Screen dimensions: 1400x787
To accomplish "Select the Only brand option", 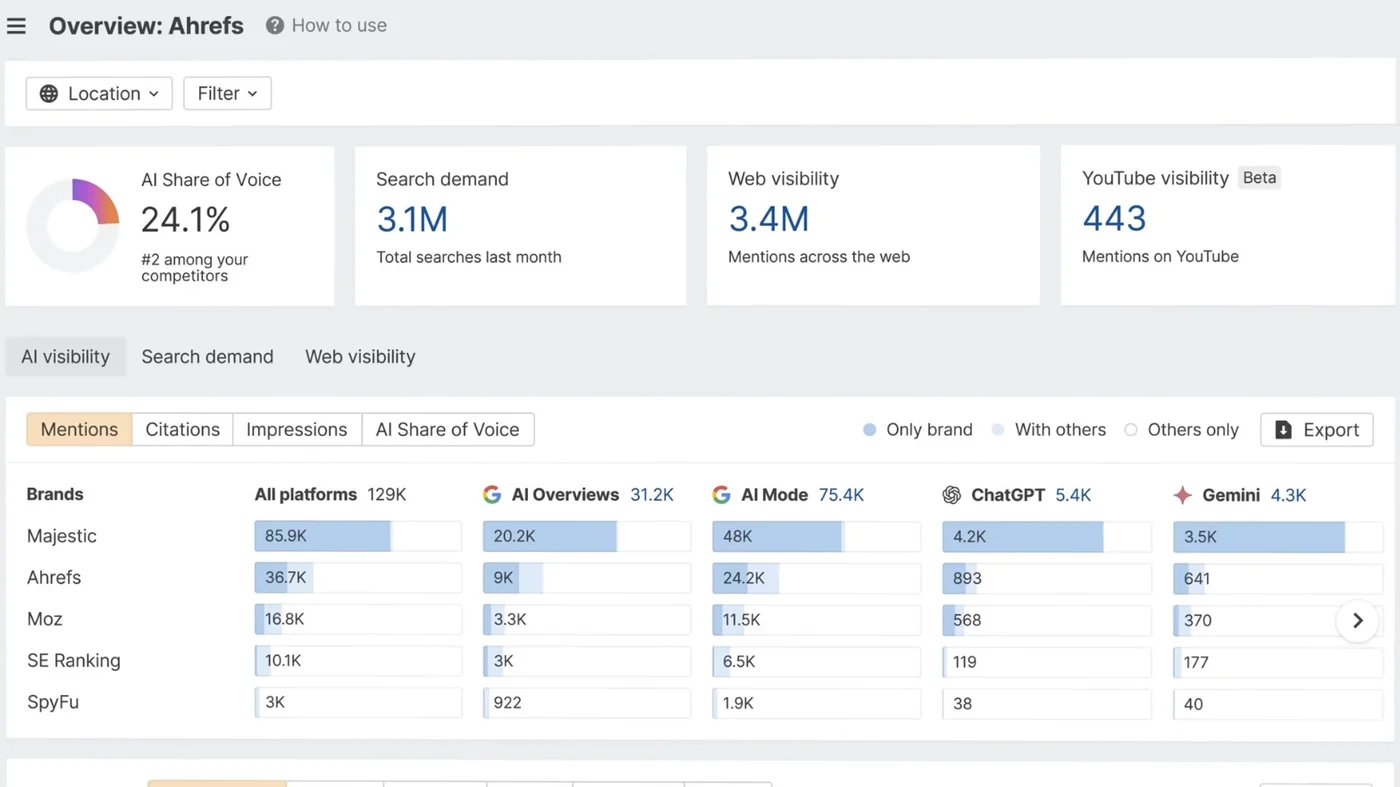I will tap(917, 430).
